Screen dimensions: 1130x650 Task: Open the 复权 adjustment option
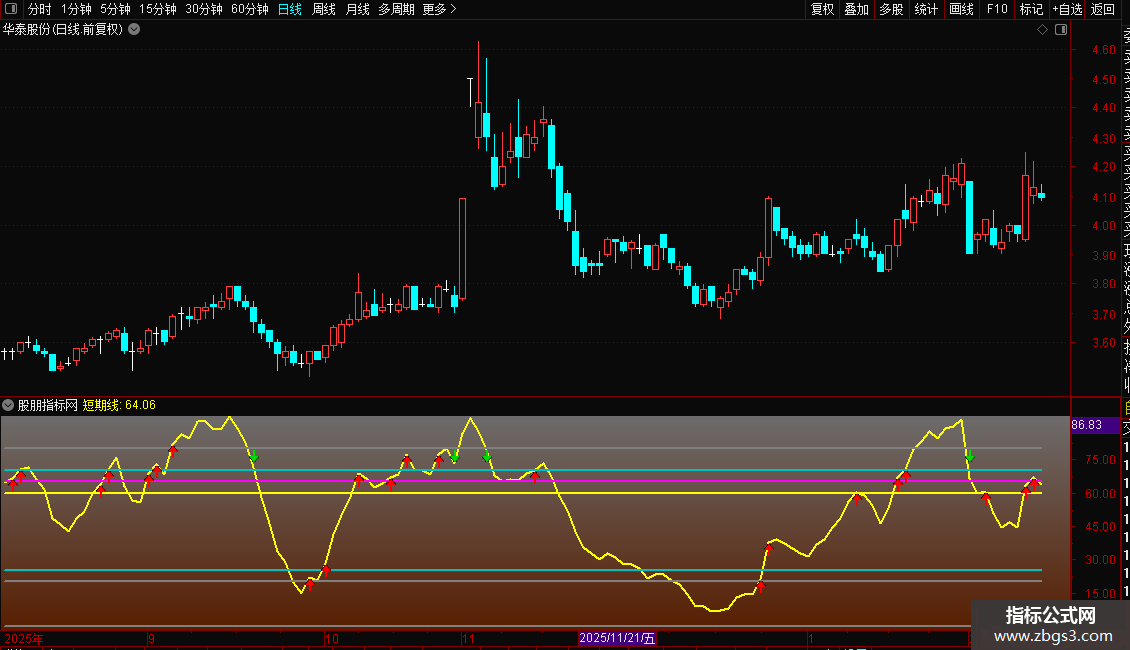coord(822,9)
